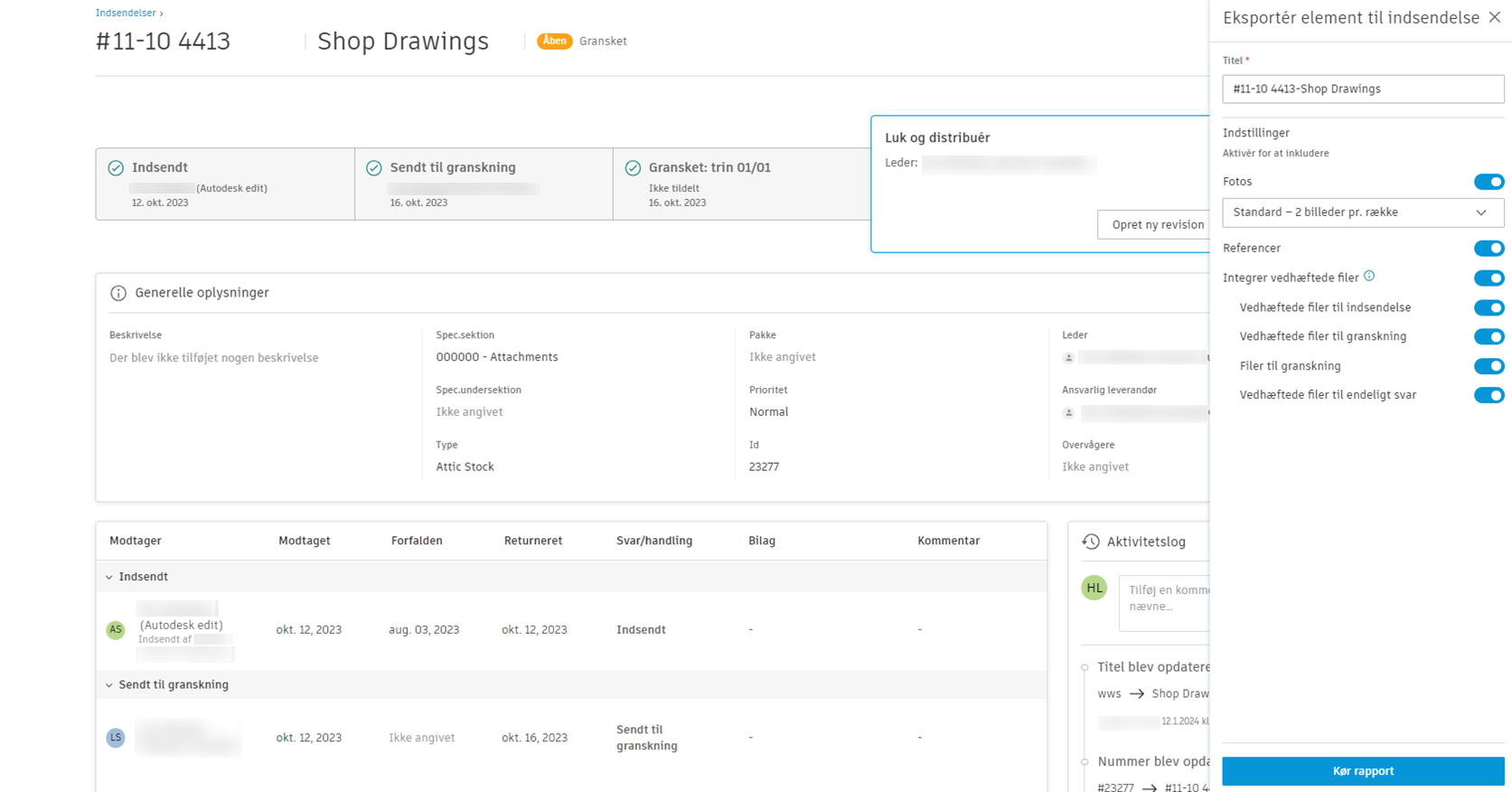Viewport: 1512px width, 792px height.
Task: Click Opret ny revision button
Action: coord(1157,225)
